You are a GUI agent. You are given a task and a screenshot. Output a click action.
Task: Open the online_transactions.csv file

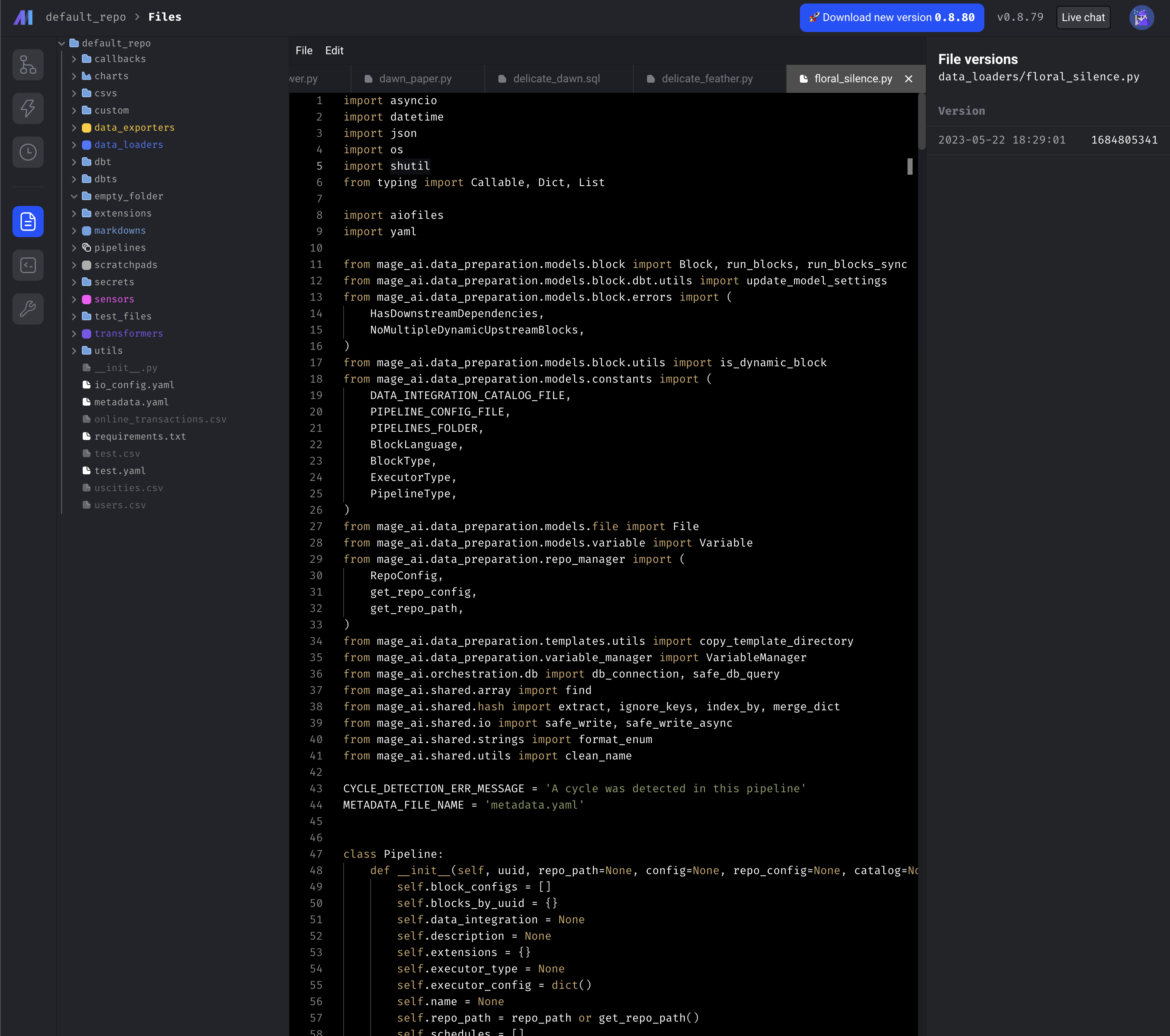[x=160, y=420]
